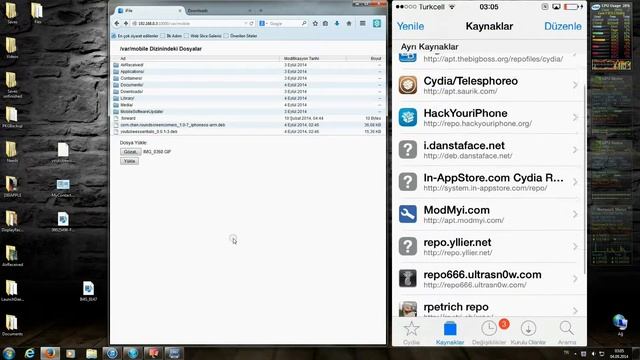Image resolution: width=640 pixels, height=360 pixels.
Task: Expand the HackYouriPhone row chevron
Action: (575, 117)
